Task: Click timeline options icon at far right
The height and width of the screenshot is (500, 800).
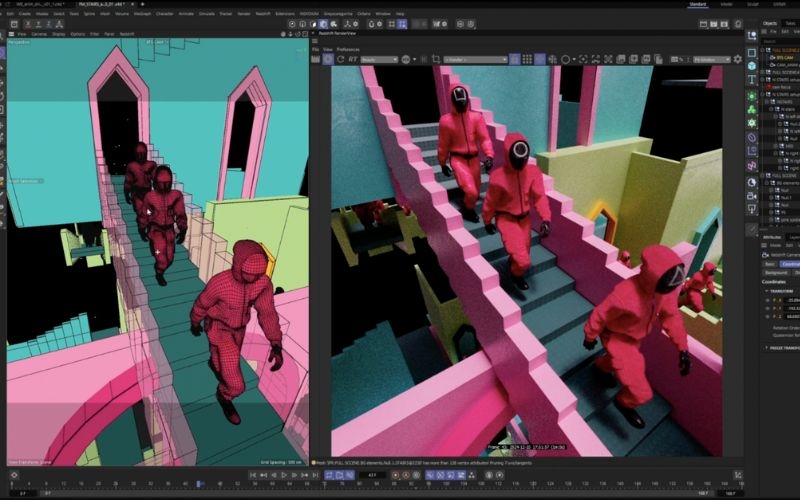Action: point(738,475)
